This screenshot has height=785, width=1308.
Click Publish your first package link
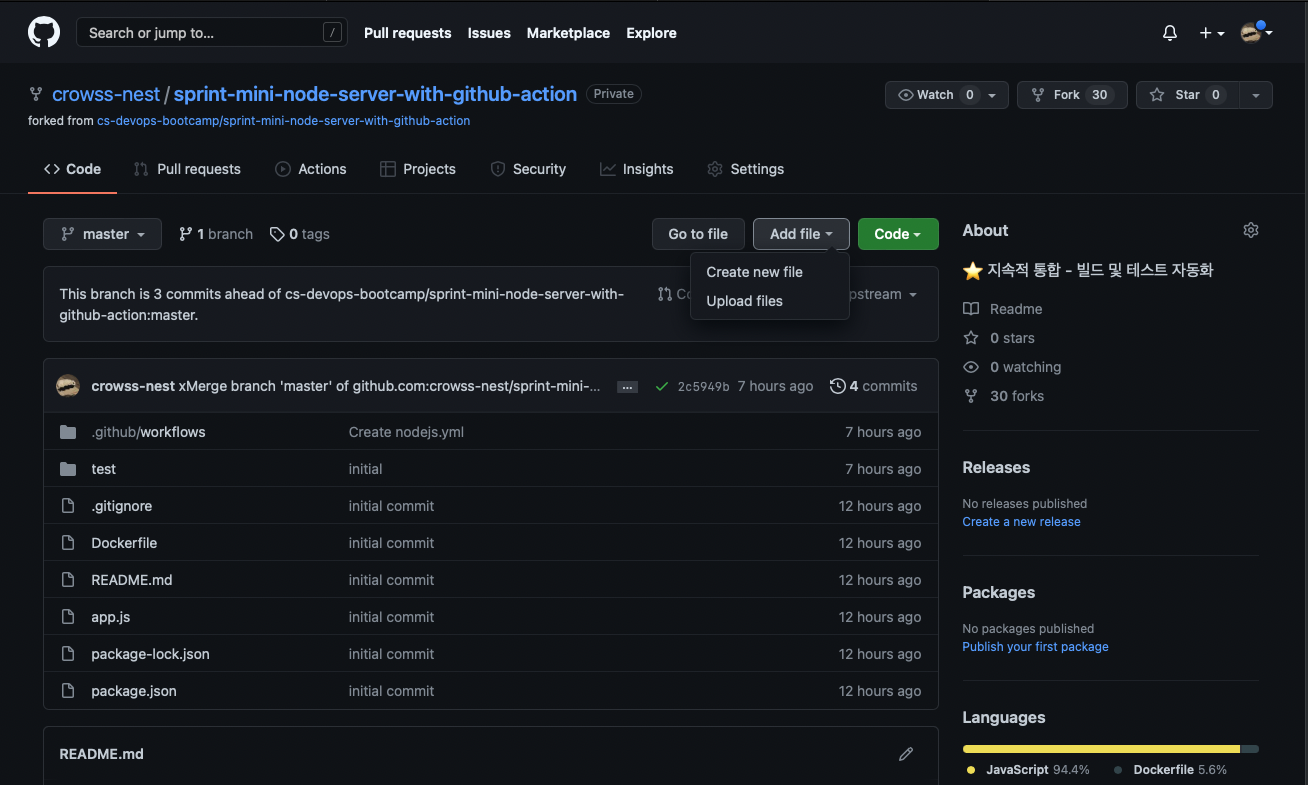tap(1035, 647)
